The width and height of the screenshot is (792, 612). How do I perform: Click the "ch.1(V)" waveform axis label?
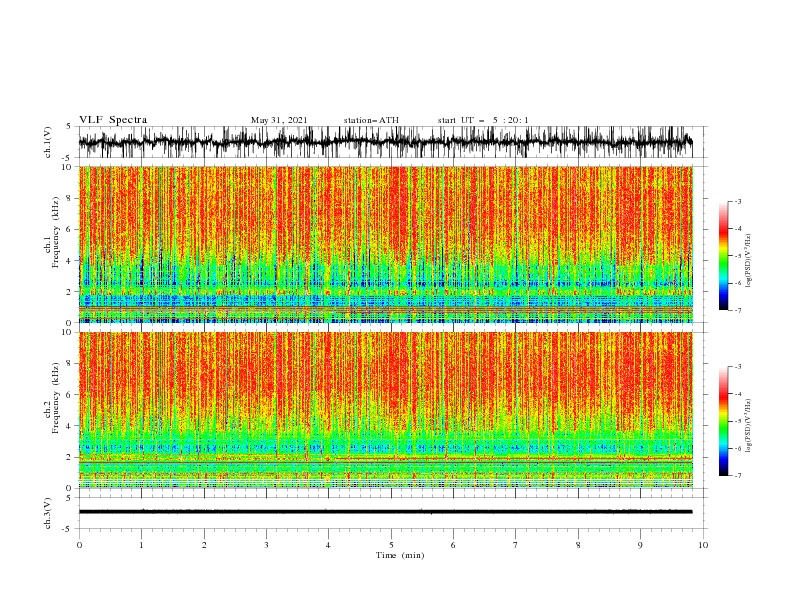pos(48,142)
